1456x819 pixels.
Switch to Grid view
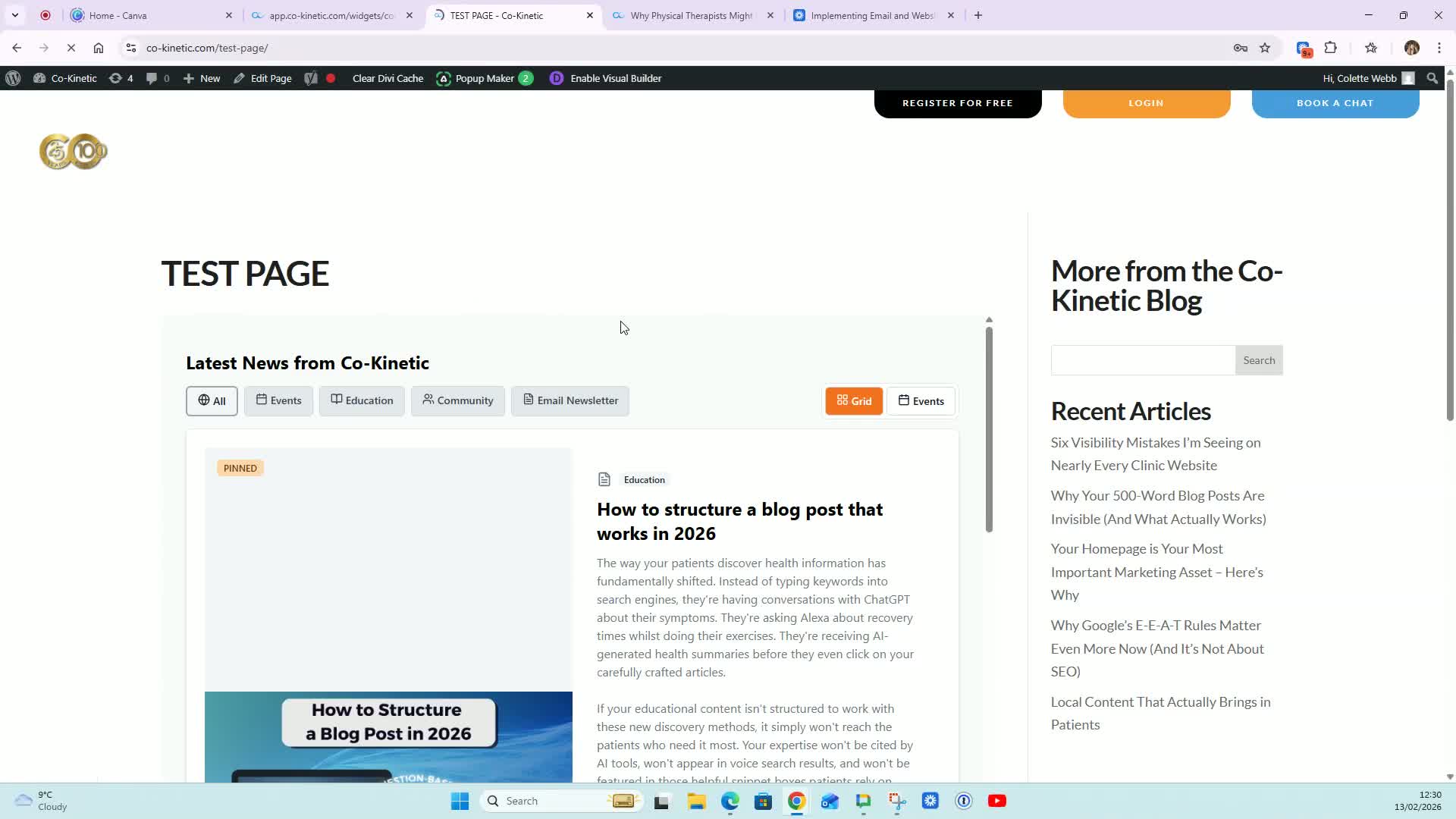(x=854, y=401)
